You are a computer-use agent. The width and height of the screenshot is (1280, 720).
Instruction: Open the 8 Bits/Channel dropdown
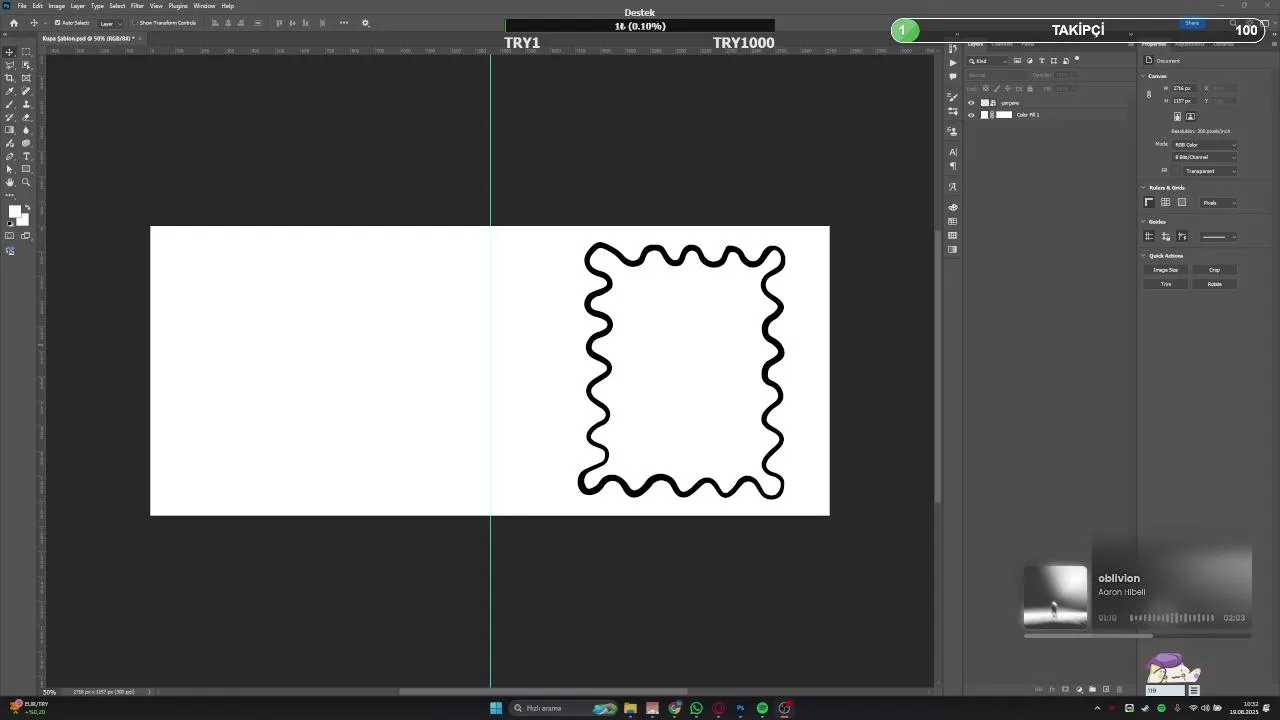click(x=1205, y=157)
